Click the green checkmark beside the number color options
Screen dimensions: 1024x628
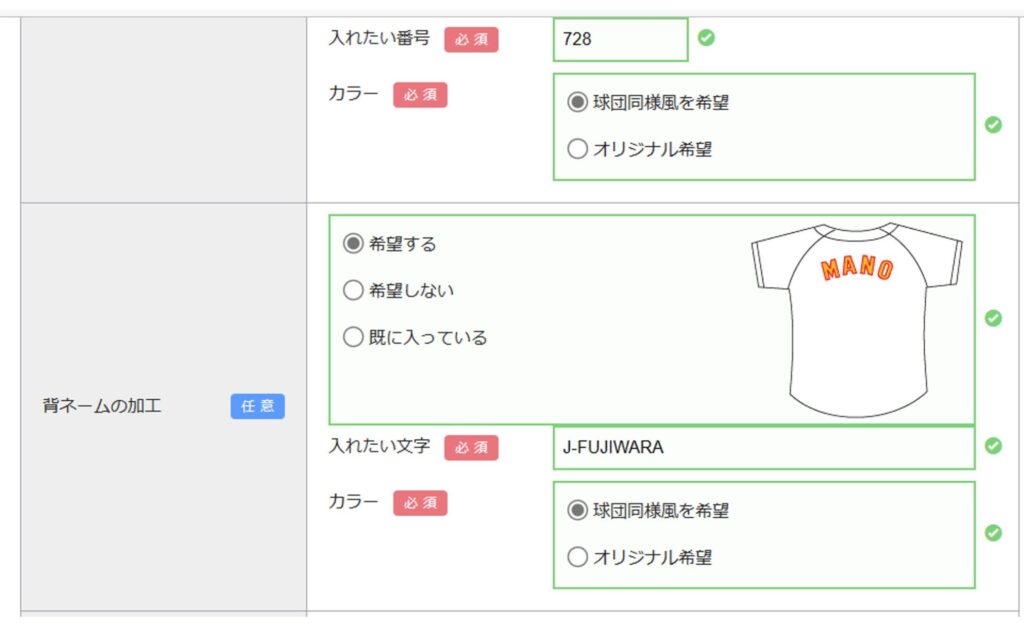pos(993,125)
